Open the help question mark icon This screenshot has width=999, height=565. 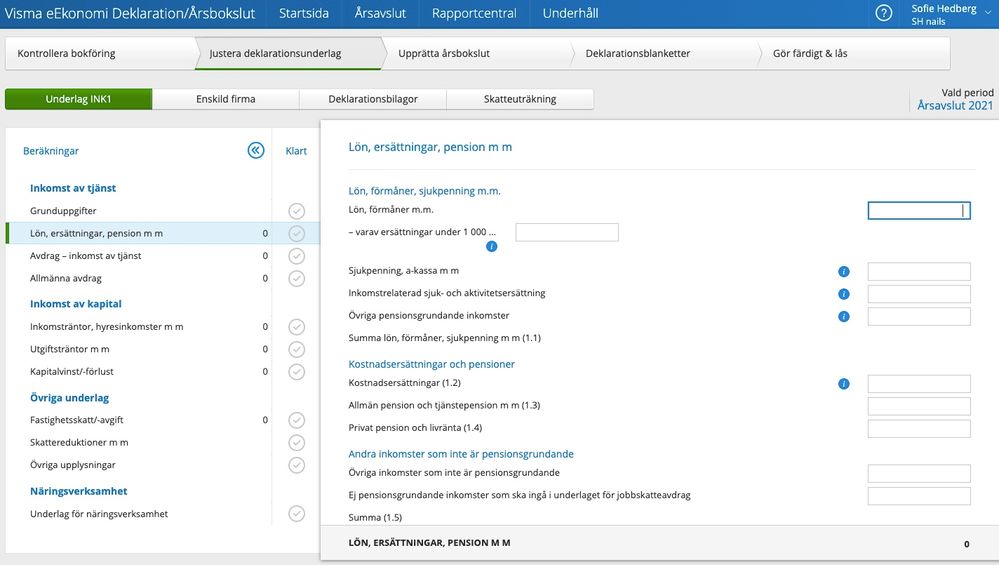pyautogui.click(x=883, y=13)
